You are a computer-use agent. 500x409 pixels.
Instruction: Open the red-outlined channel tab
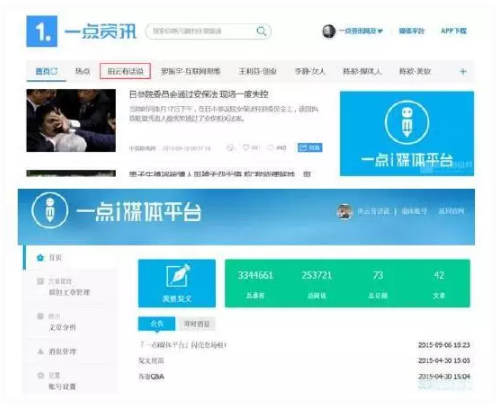(125, 71)
